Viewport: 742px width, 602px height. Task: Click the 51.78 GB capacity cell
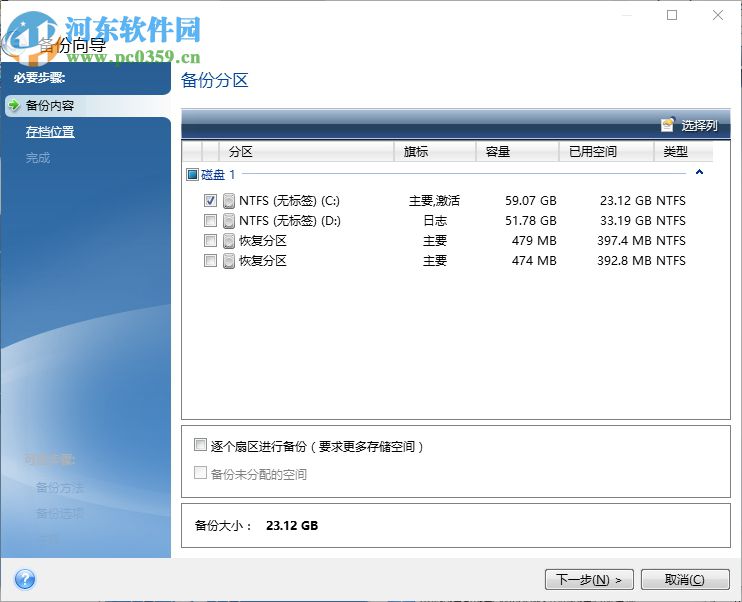point(530,221)
